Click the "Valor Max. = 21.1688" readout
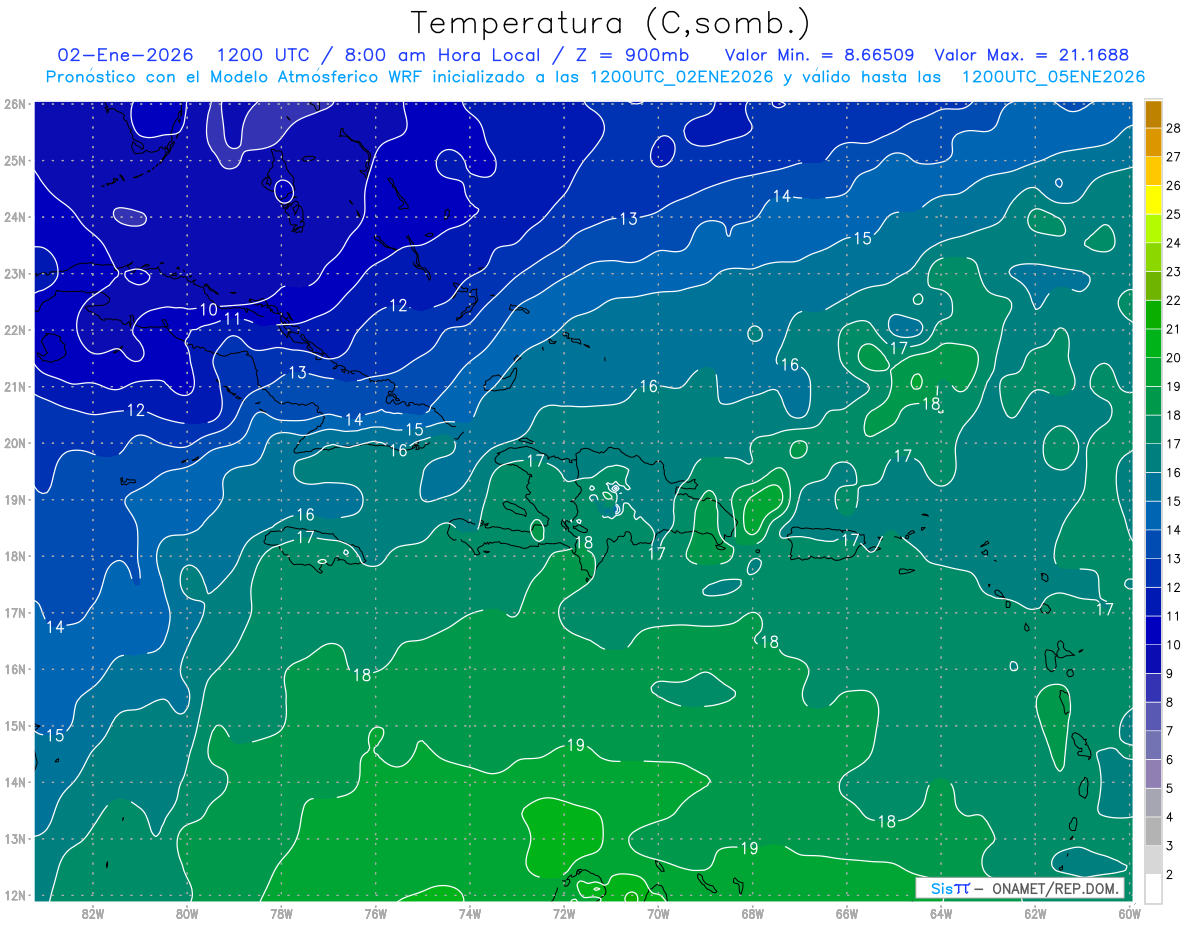The image size is (1200, 927). pos(1032,55)
